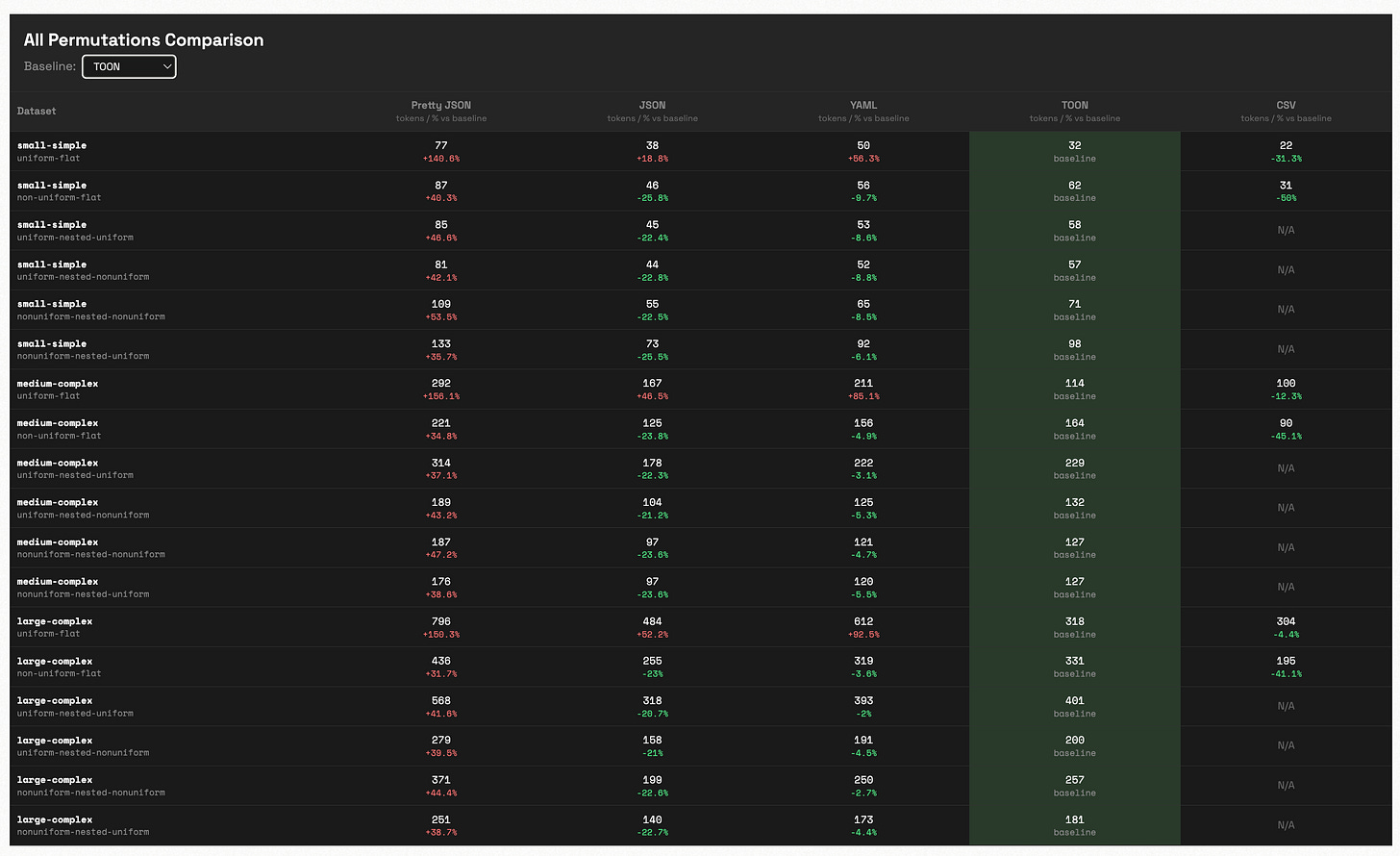The width and height of the screenshot is (1400, 856).
Task: Select JSON cell showing 44 tokens
Action: (x=653, y=270)
